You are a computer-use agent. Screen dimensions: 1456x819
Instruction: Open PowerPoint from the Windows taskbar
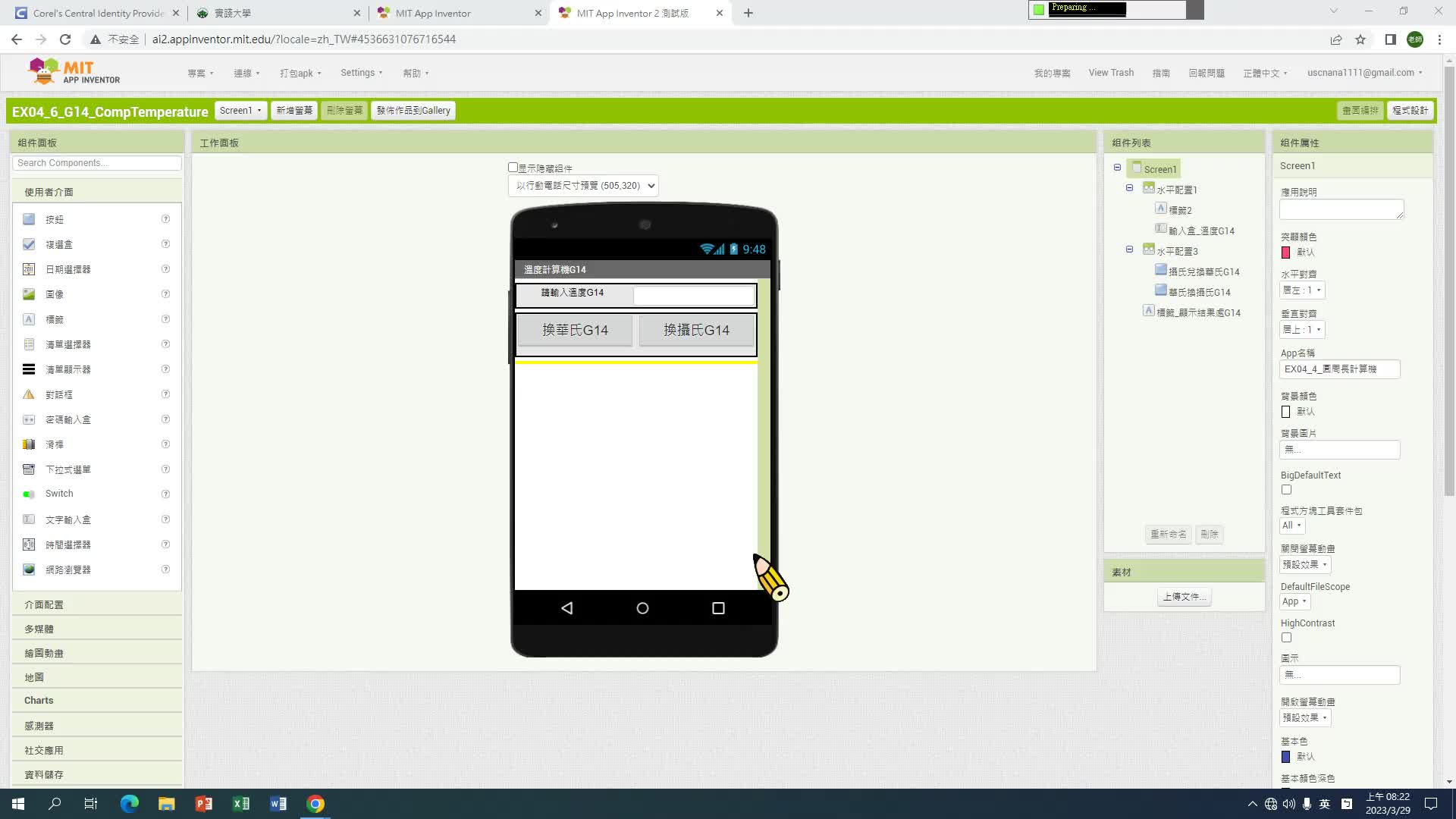click(204, 804)
